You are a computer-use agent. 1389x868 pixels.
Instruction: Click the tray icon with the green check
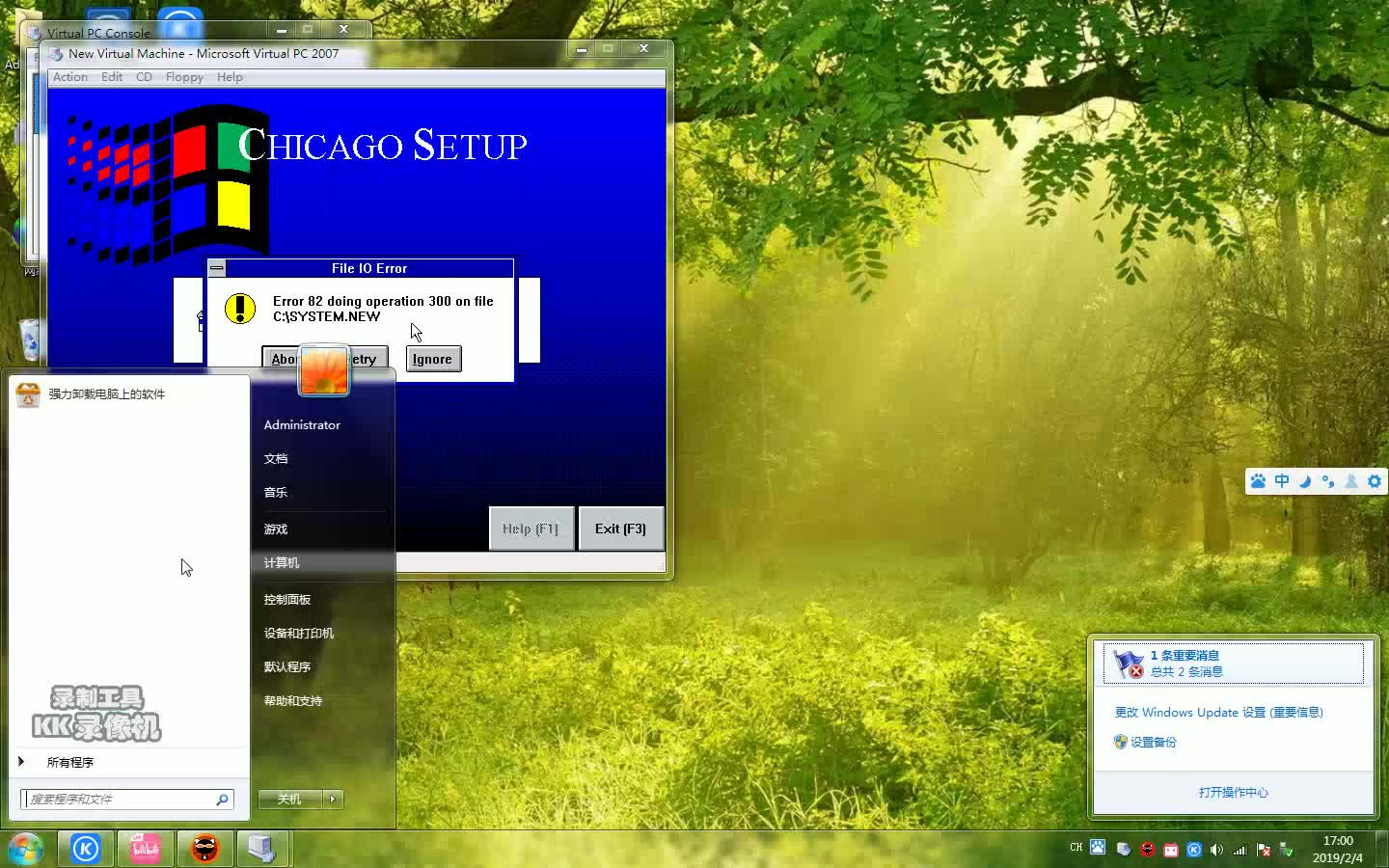click(1287, 850)
